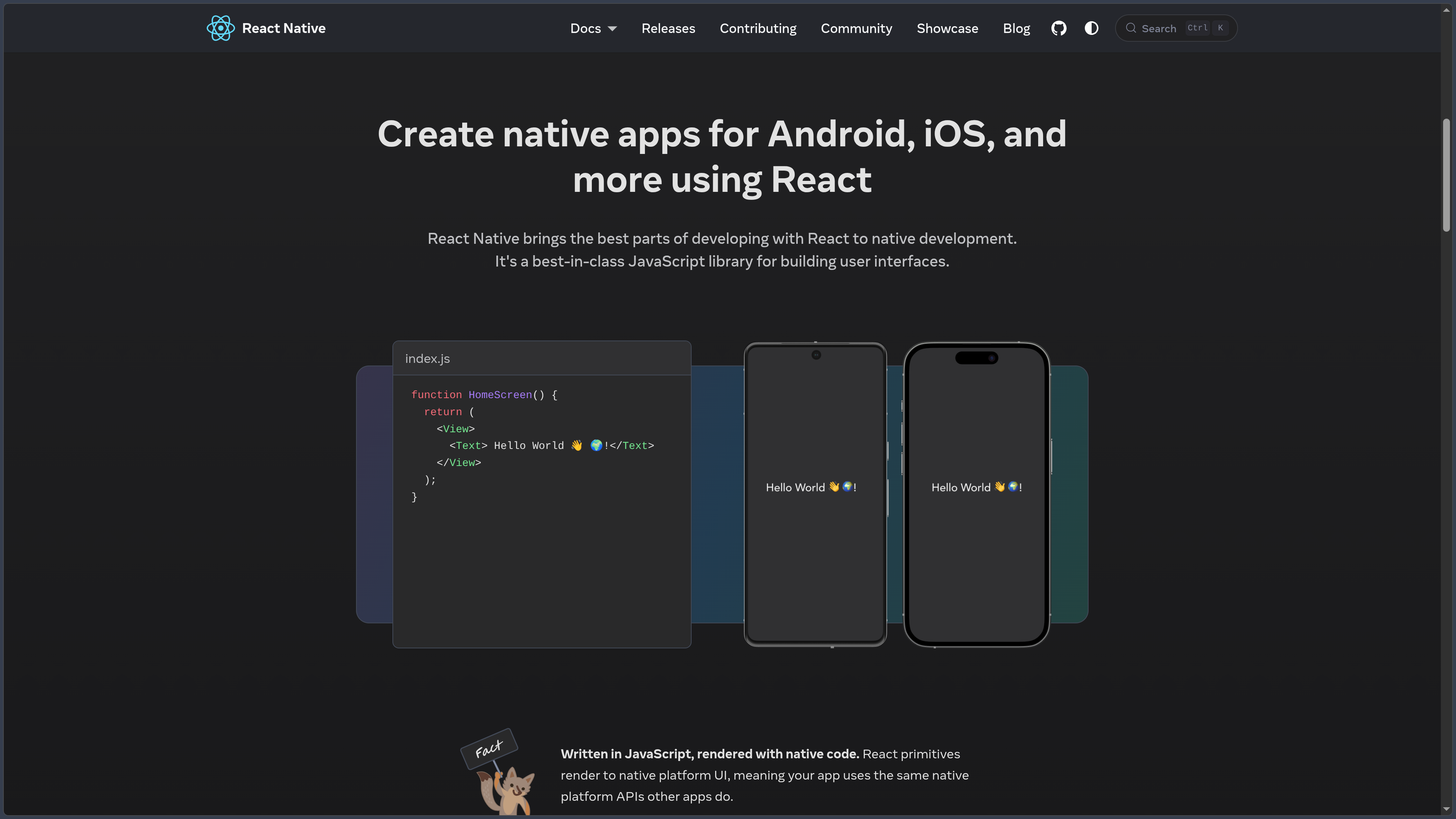Click the '<Text> Hello World' code line

coord(552,446)
